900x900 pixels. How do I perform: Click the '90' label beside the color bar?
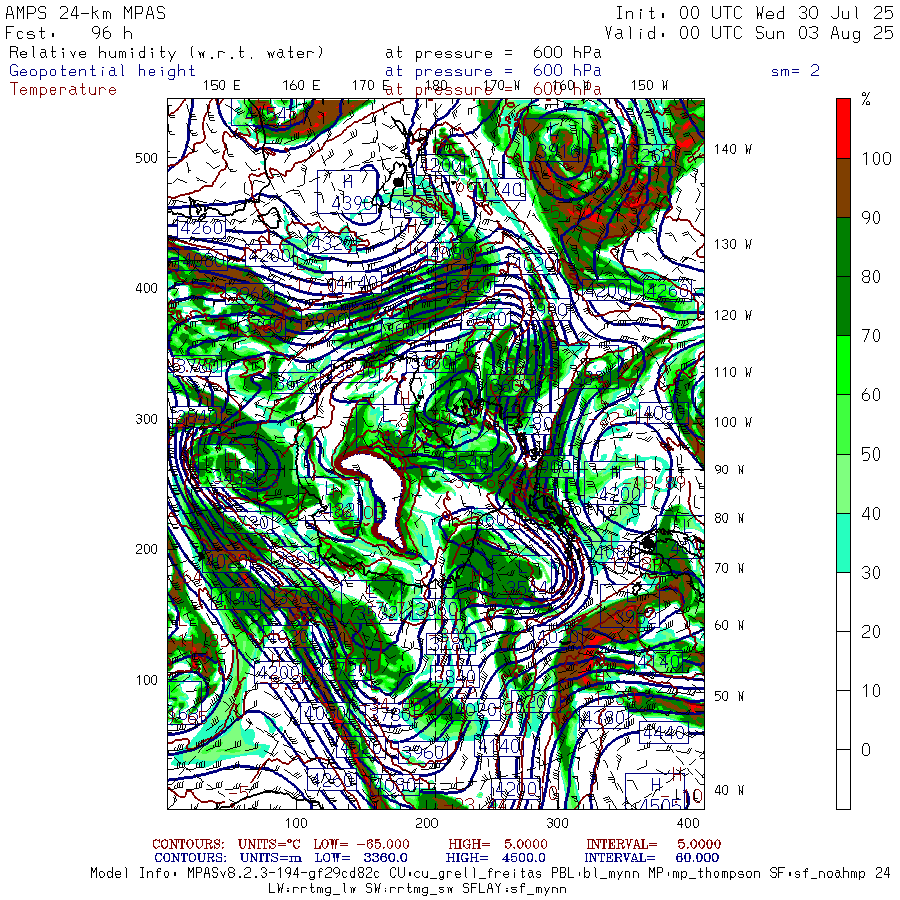871,218
